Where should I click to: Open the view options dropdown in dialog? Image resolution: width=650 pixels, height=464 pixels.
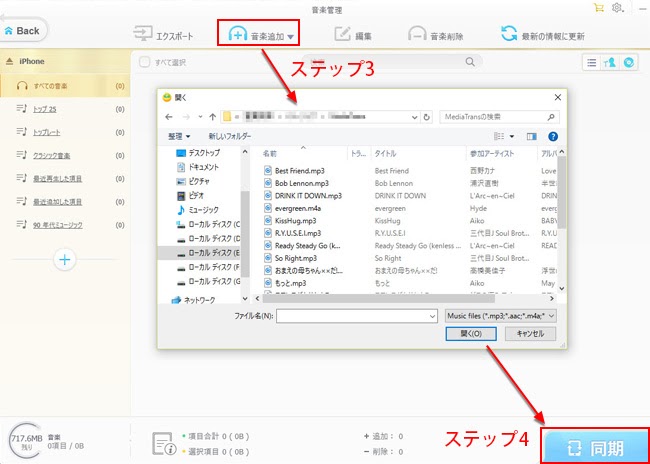click(512, 136)
